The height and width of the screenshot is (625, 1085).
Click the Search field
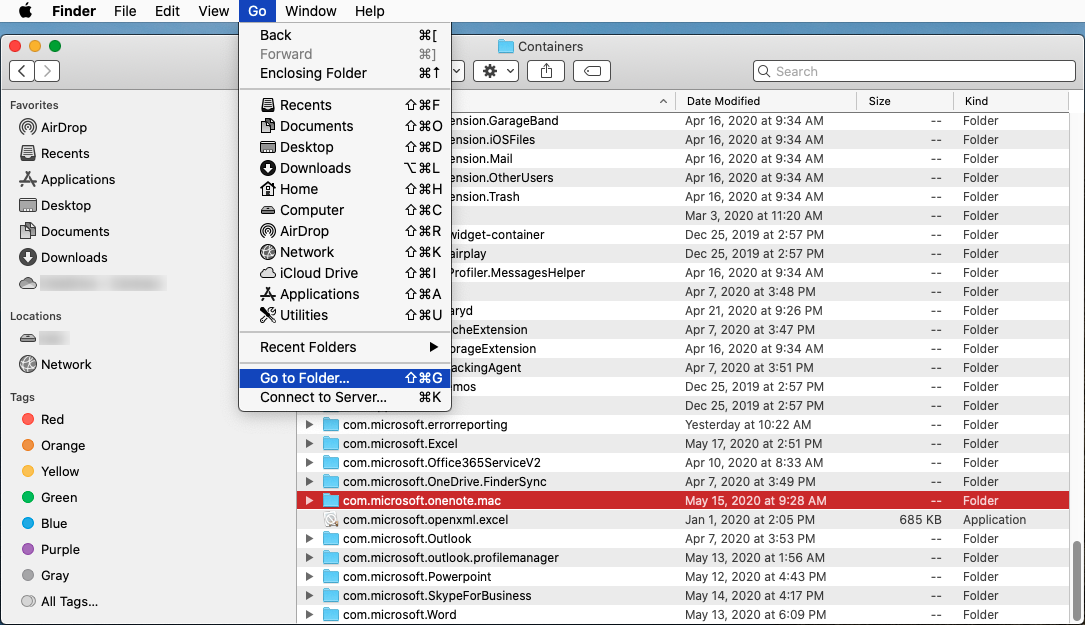(x=914, y=71)
